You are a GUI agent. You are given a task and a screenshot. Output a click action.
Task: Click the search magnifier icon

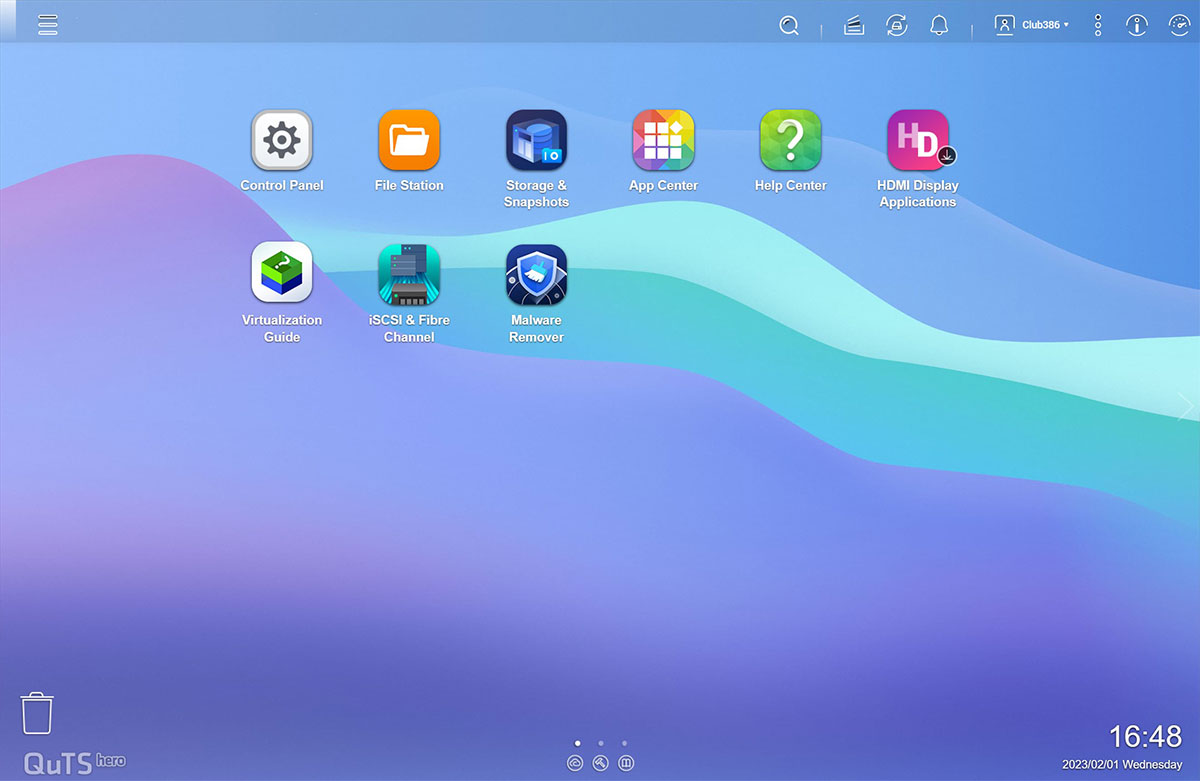tap(789, 26)
